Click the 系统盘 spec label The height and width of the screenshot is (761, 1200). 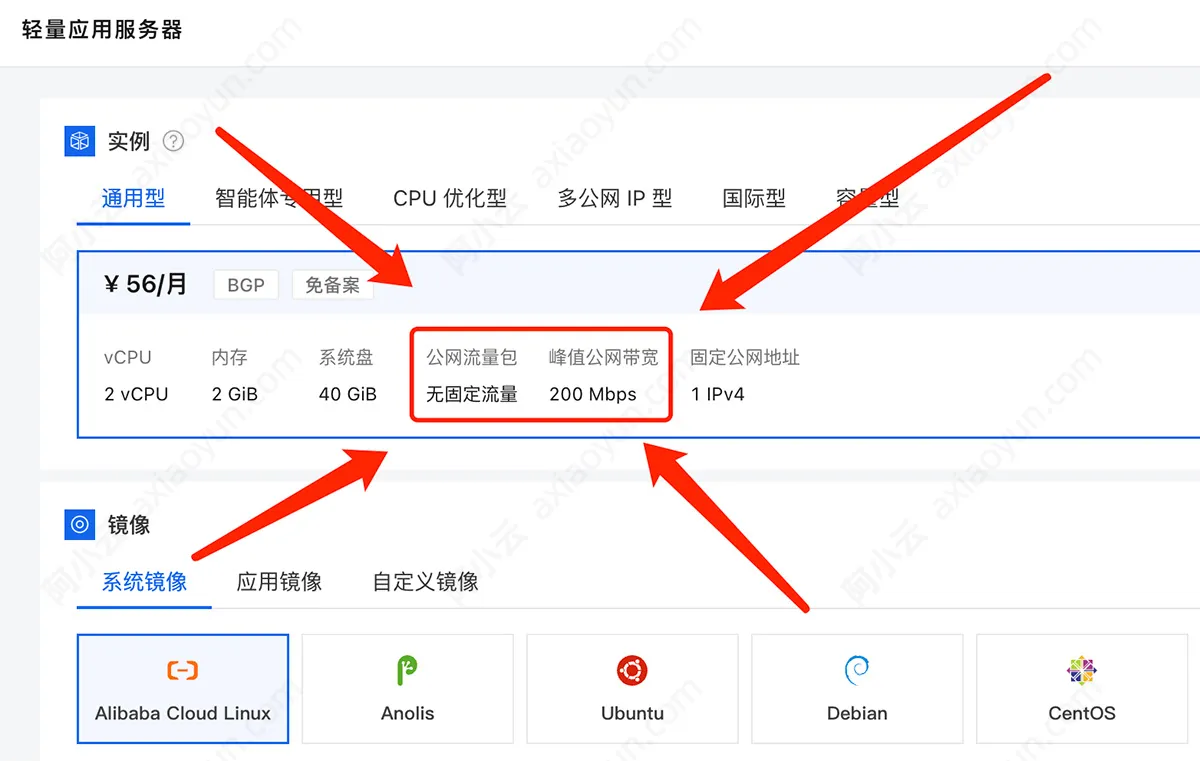click(x=346, y=357)
